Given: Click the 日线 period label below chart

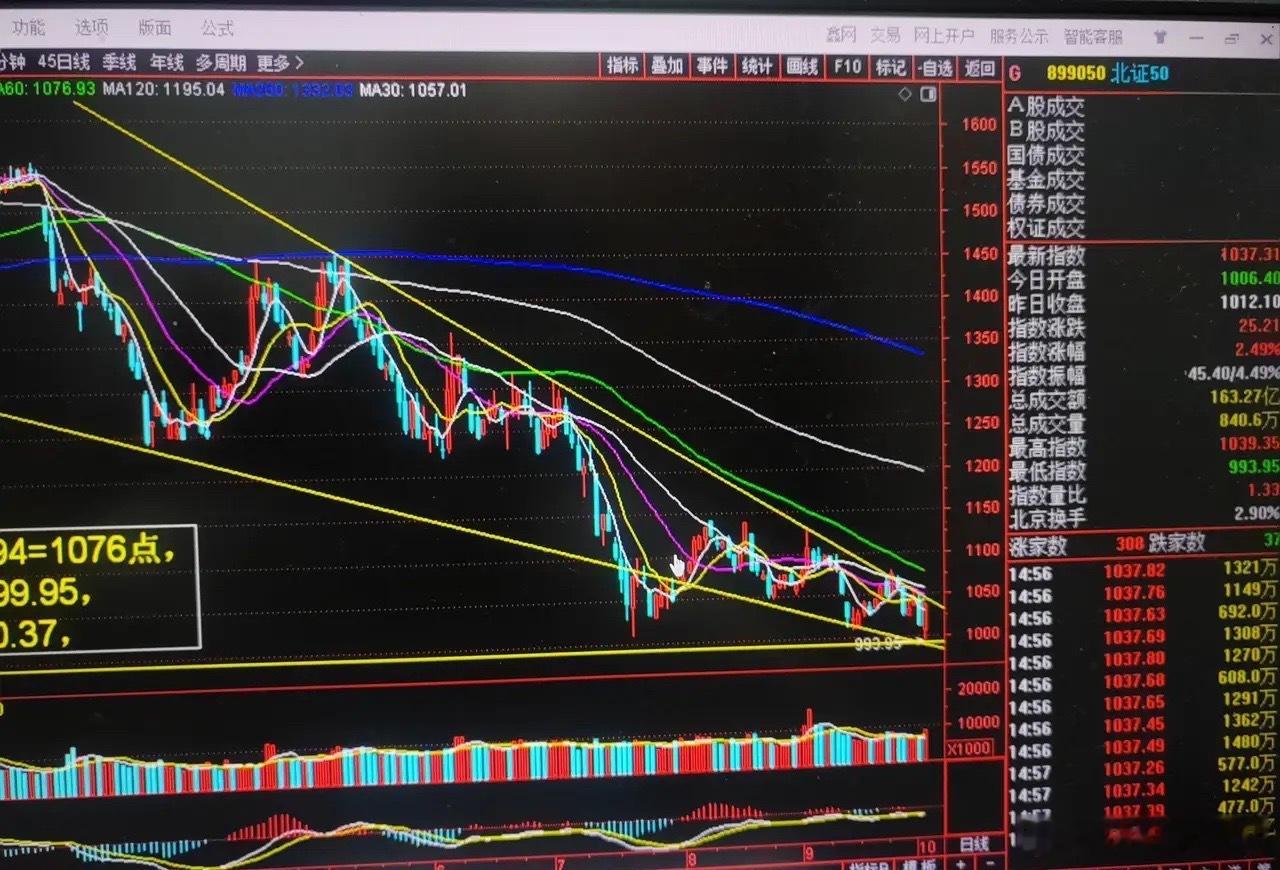Looking at the screenshot, I should coord(974,845).
